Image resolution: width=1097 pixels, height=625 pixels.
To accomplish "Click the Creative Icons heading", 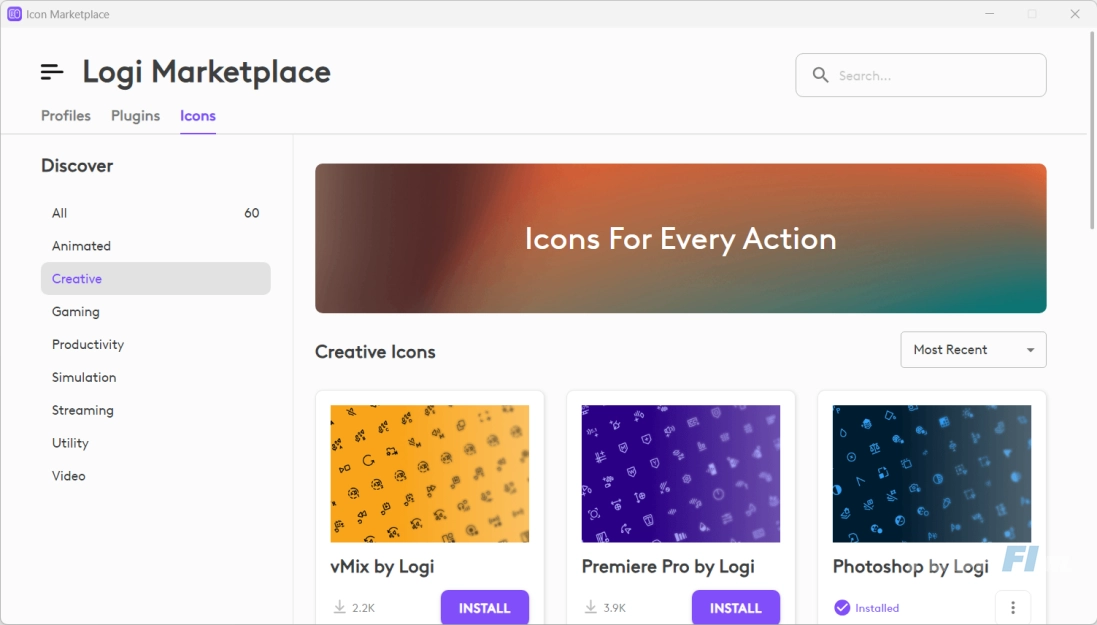I will pos(375,351).
